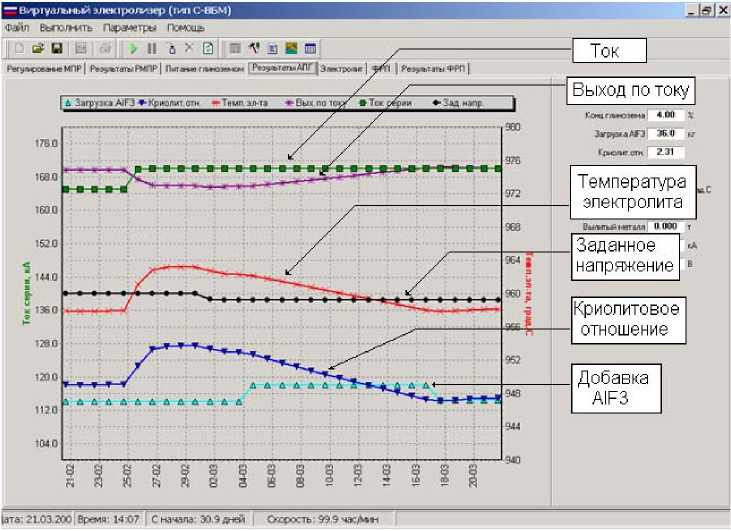This screenshot has height=531, width=731.
Task: Click the landscape picture icon in toolbar
Action: (291, 48)
